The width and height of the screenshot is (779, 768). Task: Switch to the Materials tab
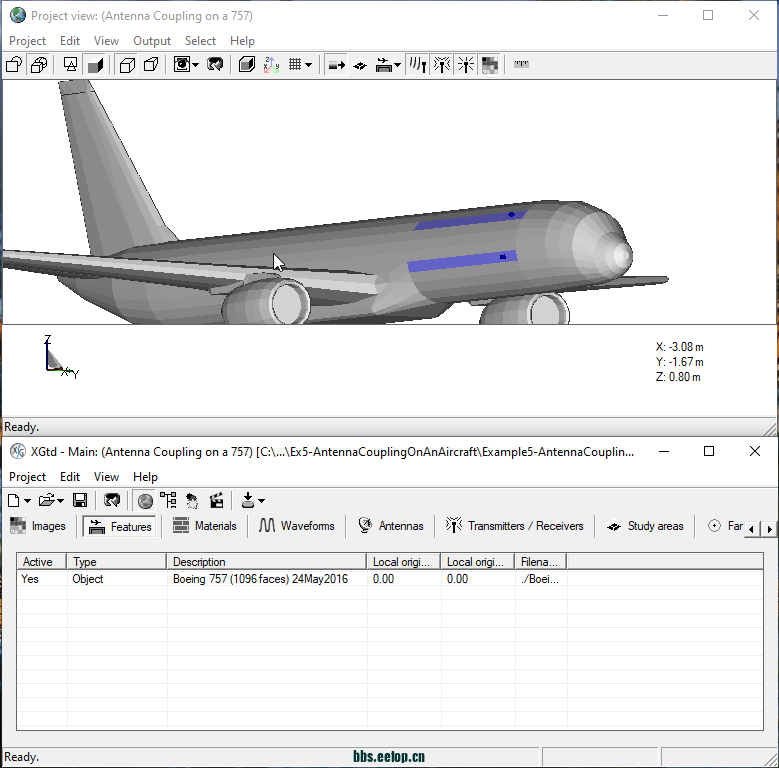205,526
